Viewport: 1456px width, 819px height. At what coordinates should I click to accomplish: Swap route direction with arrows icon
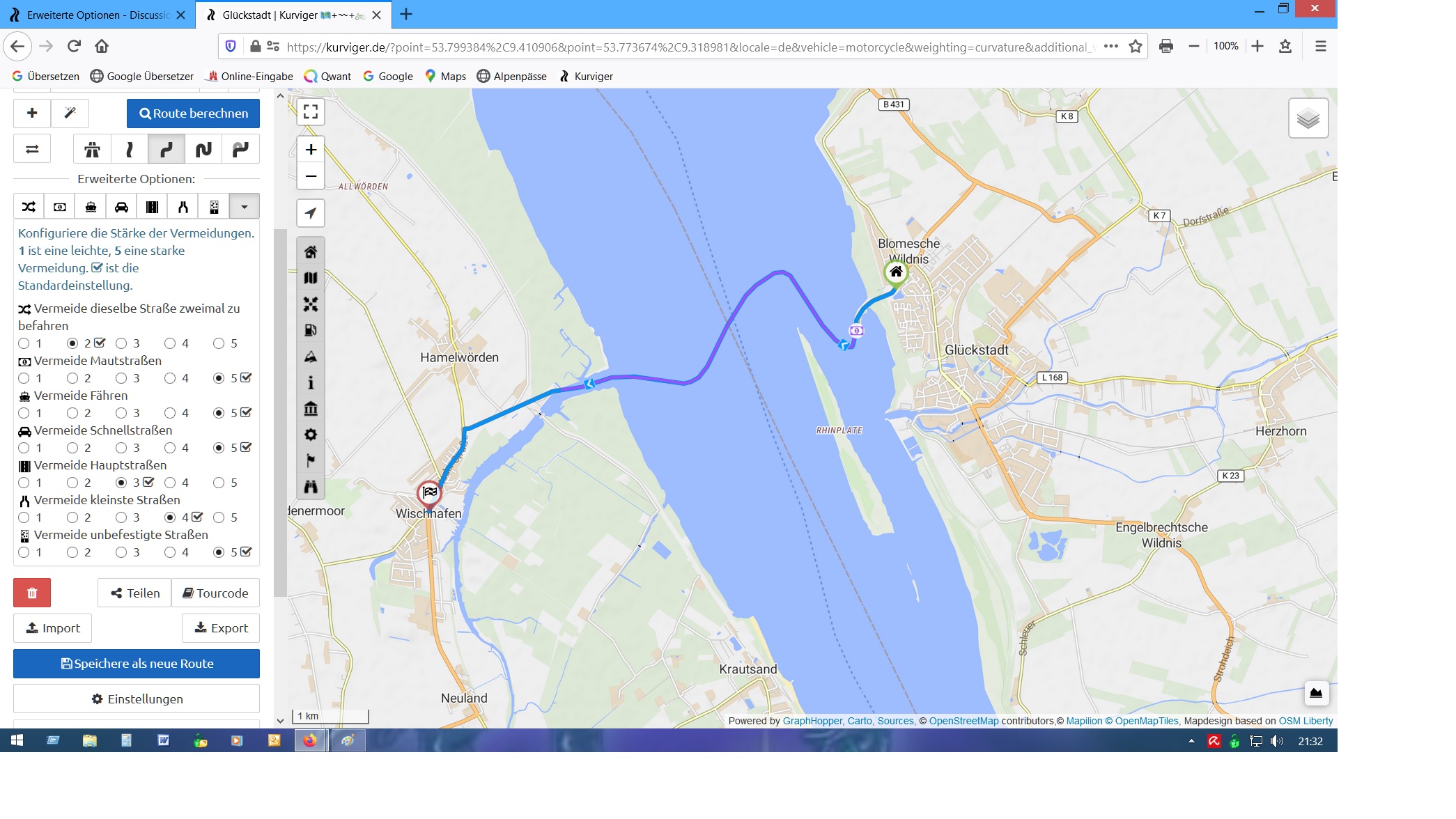32,149
